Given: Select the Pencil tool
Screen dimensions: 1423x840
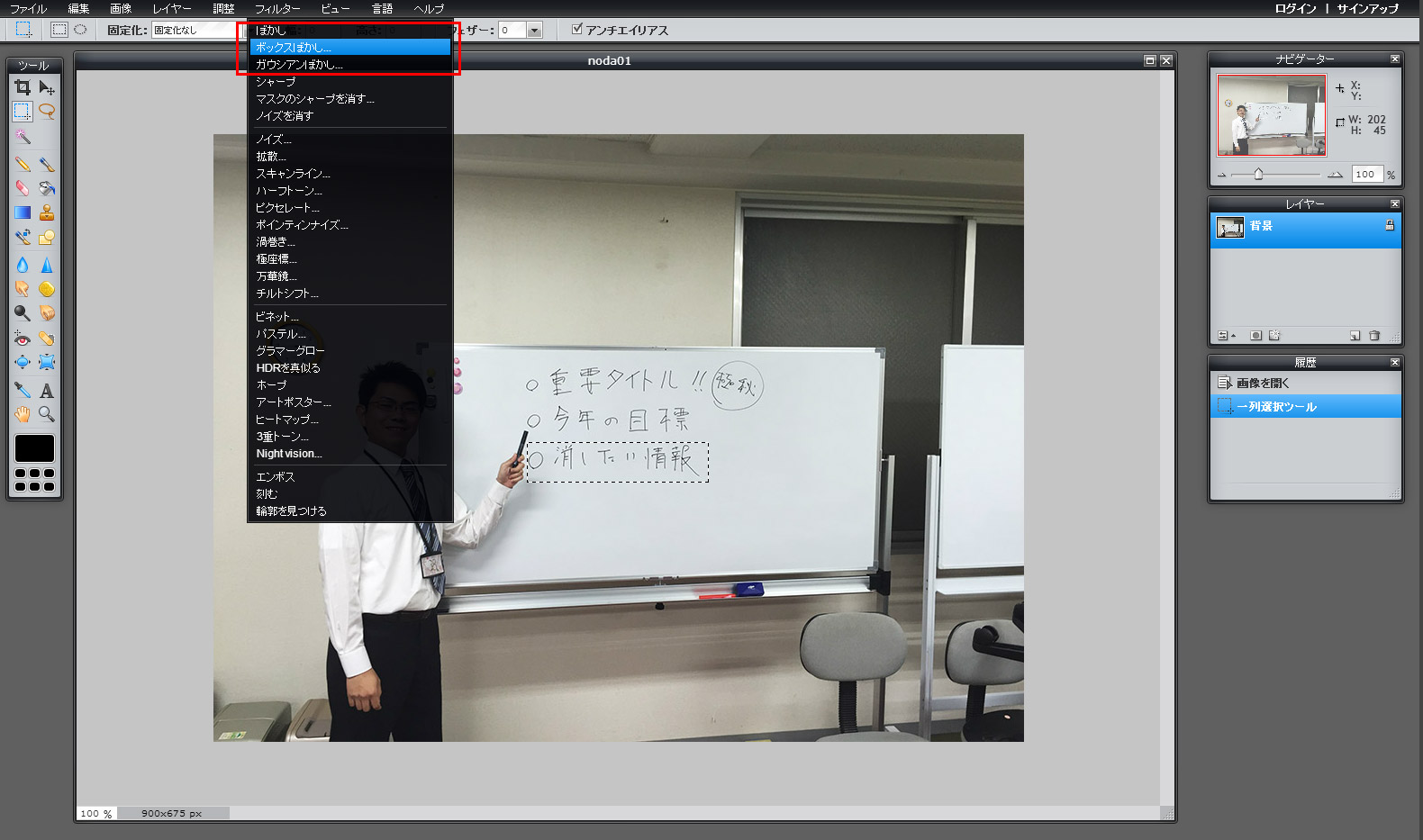Looking at the screenshot, I should point(23,164).
